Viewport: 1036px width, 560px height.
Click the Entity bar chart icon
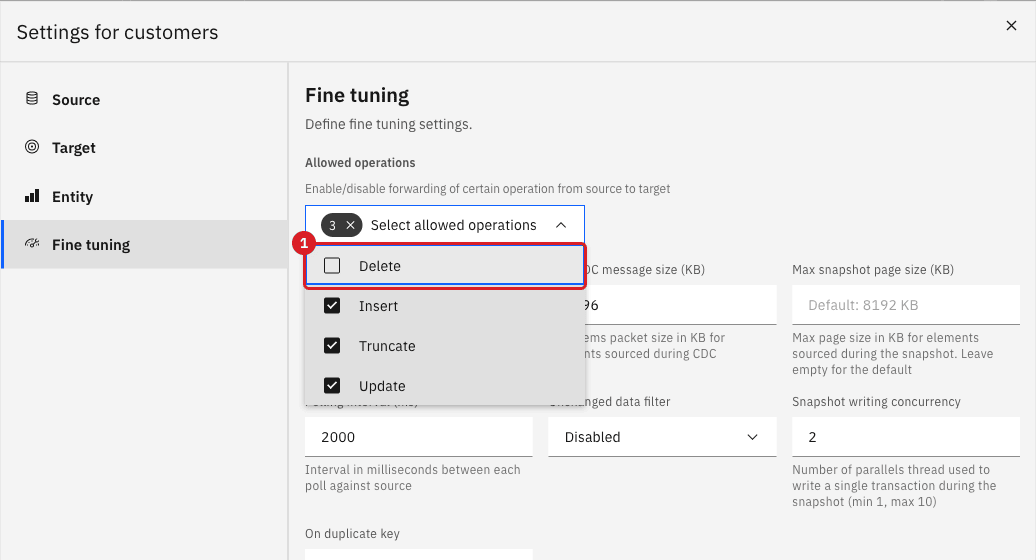(32, 195)
